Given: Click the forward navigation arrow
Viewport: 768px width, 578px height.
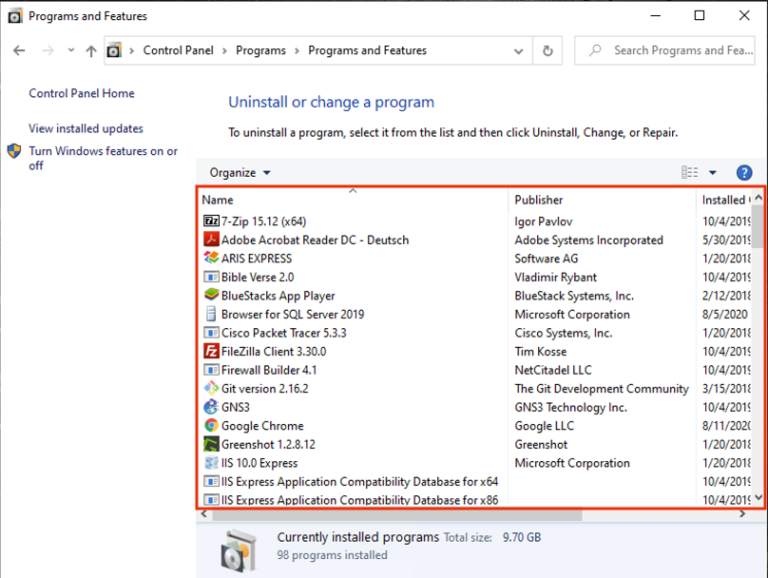Looking at the screenshot, I should click(x=48, y=50).
